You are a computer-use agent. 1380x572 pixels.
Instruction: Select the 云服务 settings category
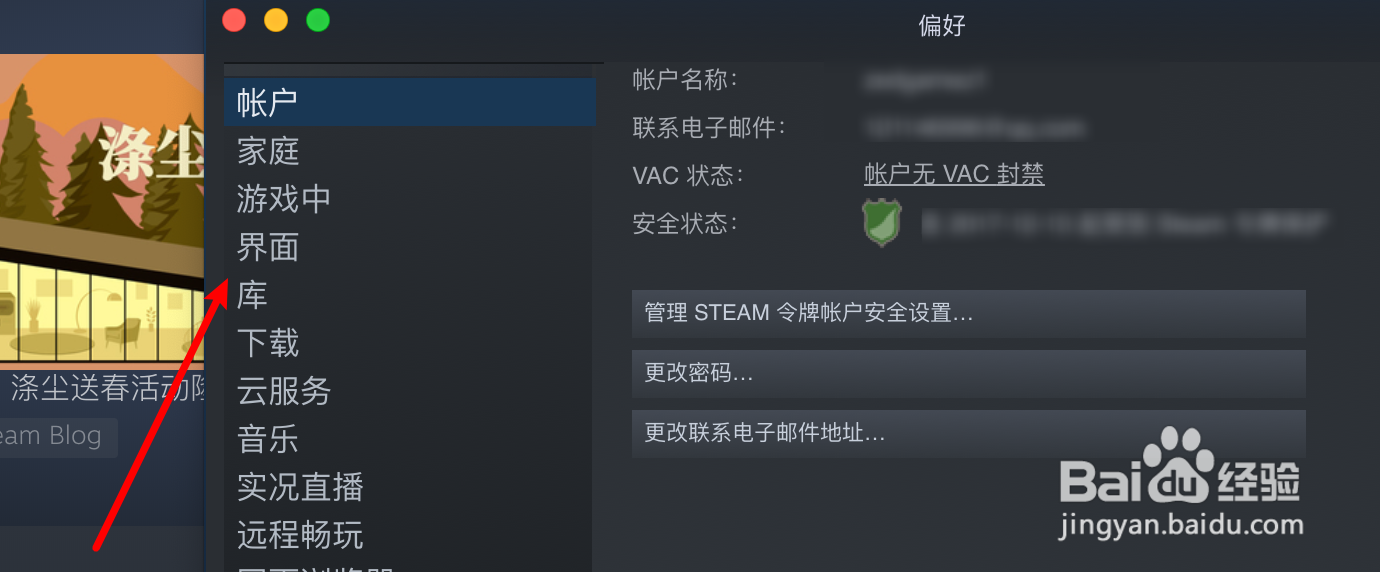410,391
